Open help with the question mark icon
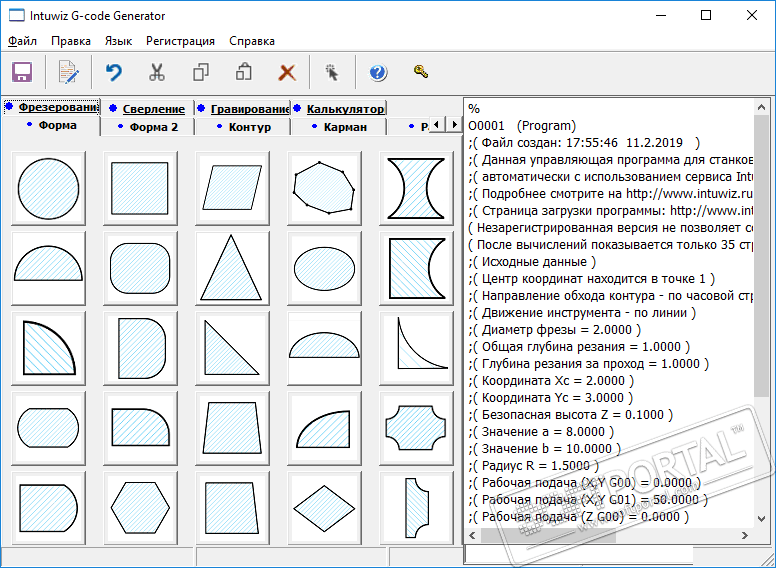This screenshot has height=568, width=776. tap(378, 73)
